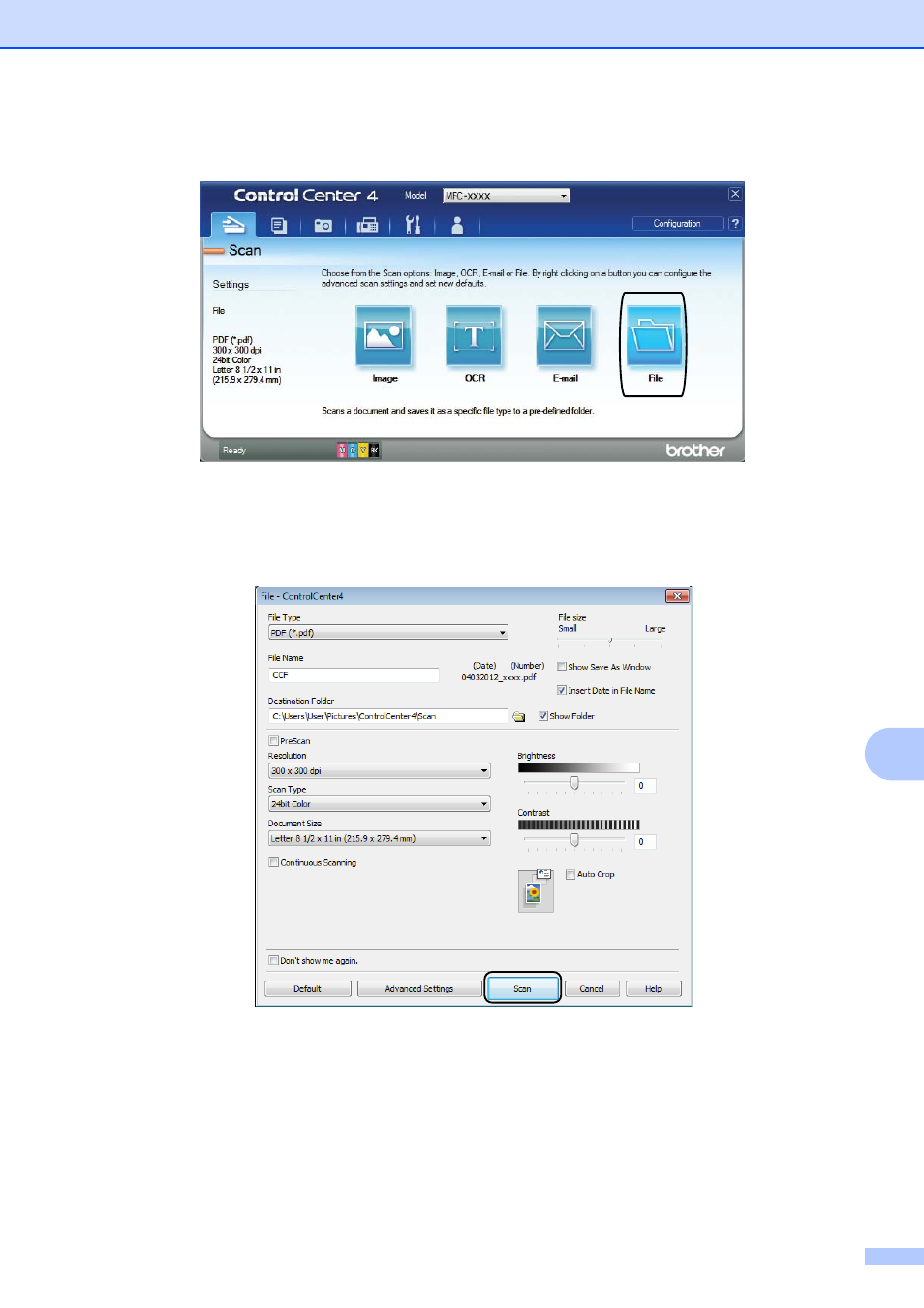Close the File - ControlCenter4 dialog
Image resolution: width=924 pixels, height=1308 pixels.
(x=677, y=596)
